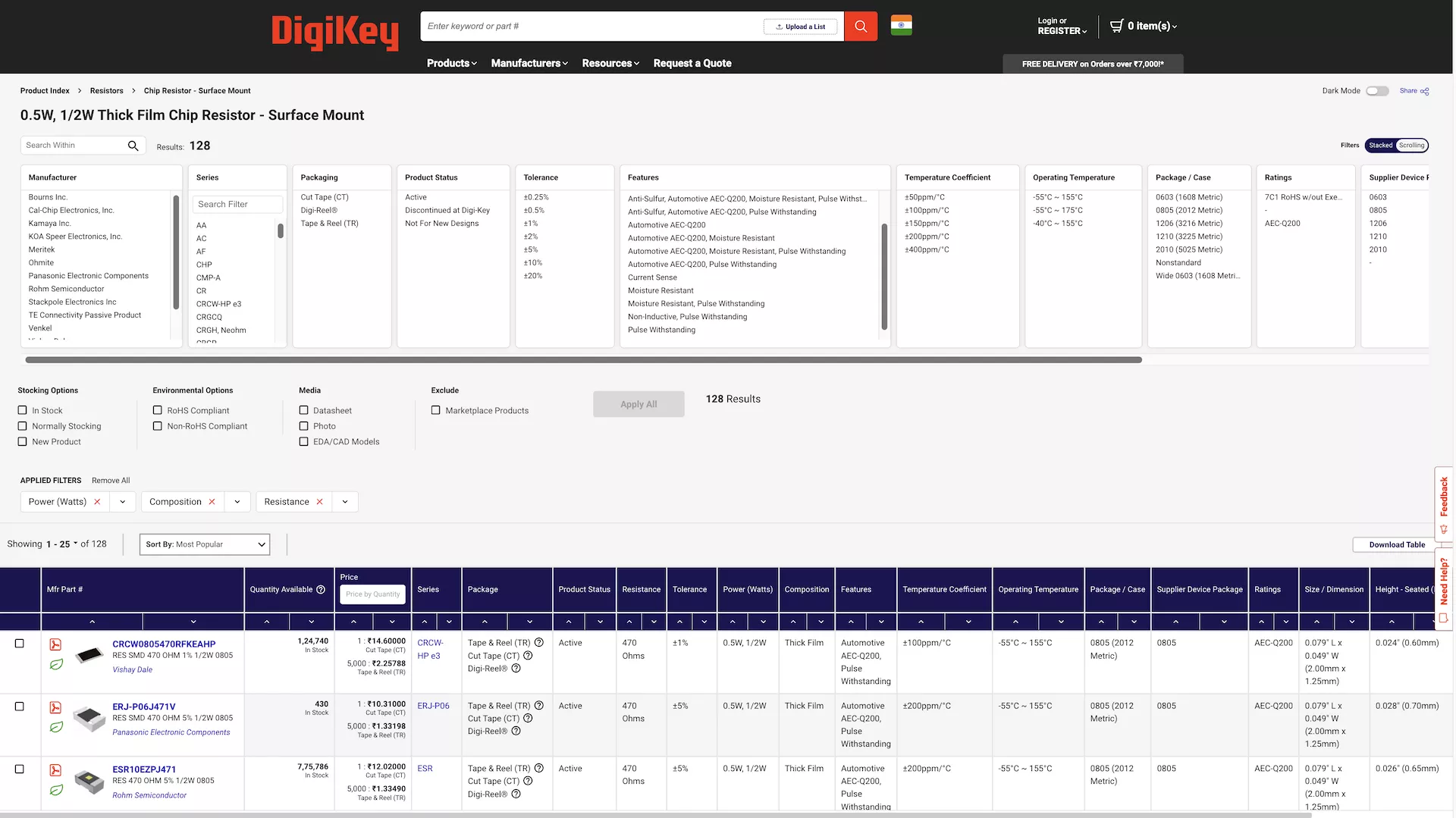Click the Features list vertical scrollbar

pyautogui.click(x=884, y=277)
